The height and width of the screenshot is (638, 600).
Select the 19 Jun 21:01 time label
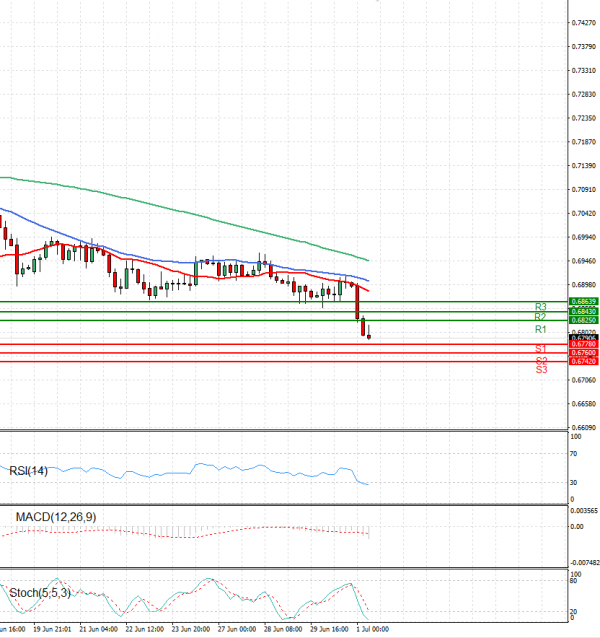pos(52,629)
